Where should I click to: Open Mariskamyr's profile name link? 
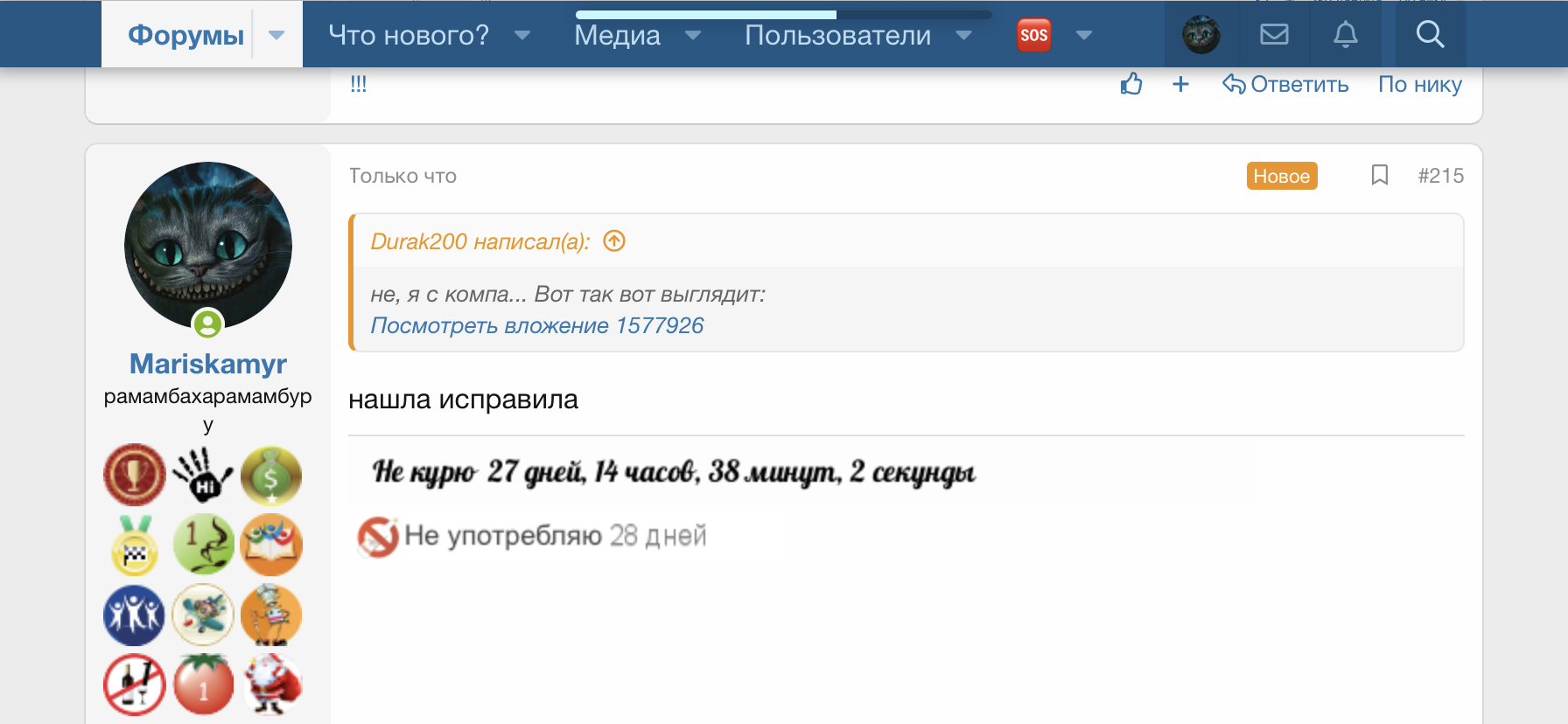coord(208,364)
